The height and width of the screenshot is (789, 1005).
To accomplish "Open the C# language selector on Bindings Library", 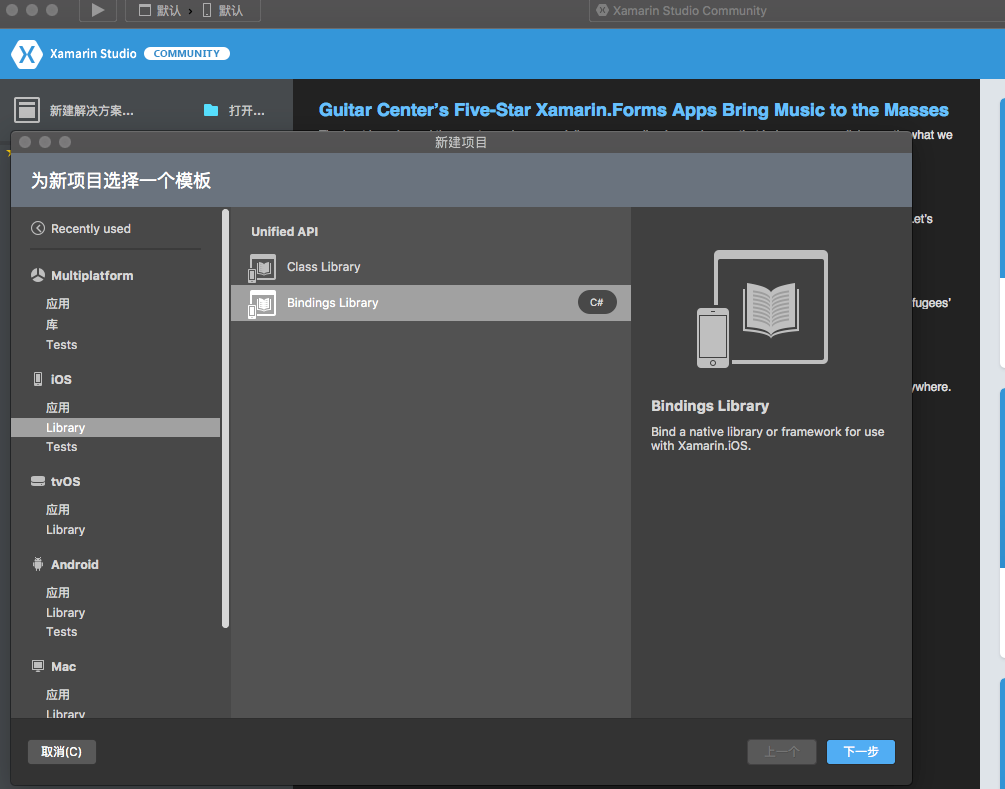I will (597, 303).
